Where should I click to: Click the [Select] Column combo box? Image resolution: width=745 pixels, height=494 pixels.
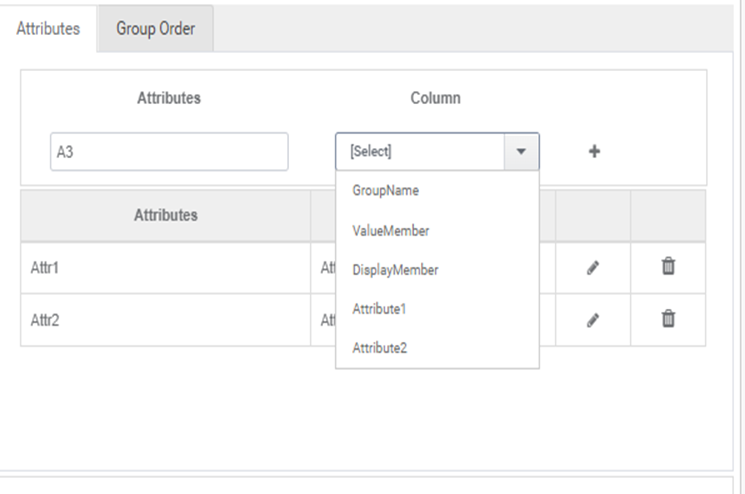437,152
